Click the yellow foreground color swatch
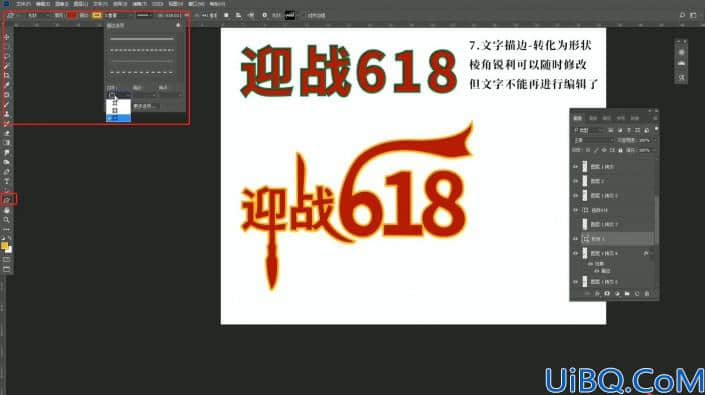705x395 pixels. coord(4,245)
